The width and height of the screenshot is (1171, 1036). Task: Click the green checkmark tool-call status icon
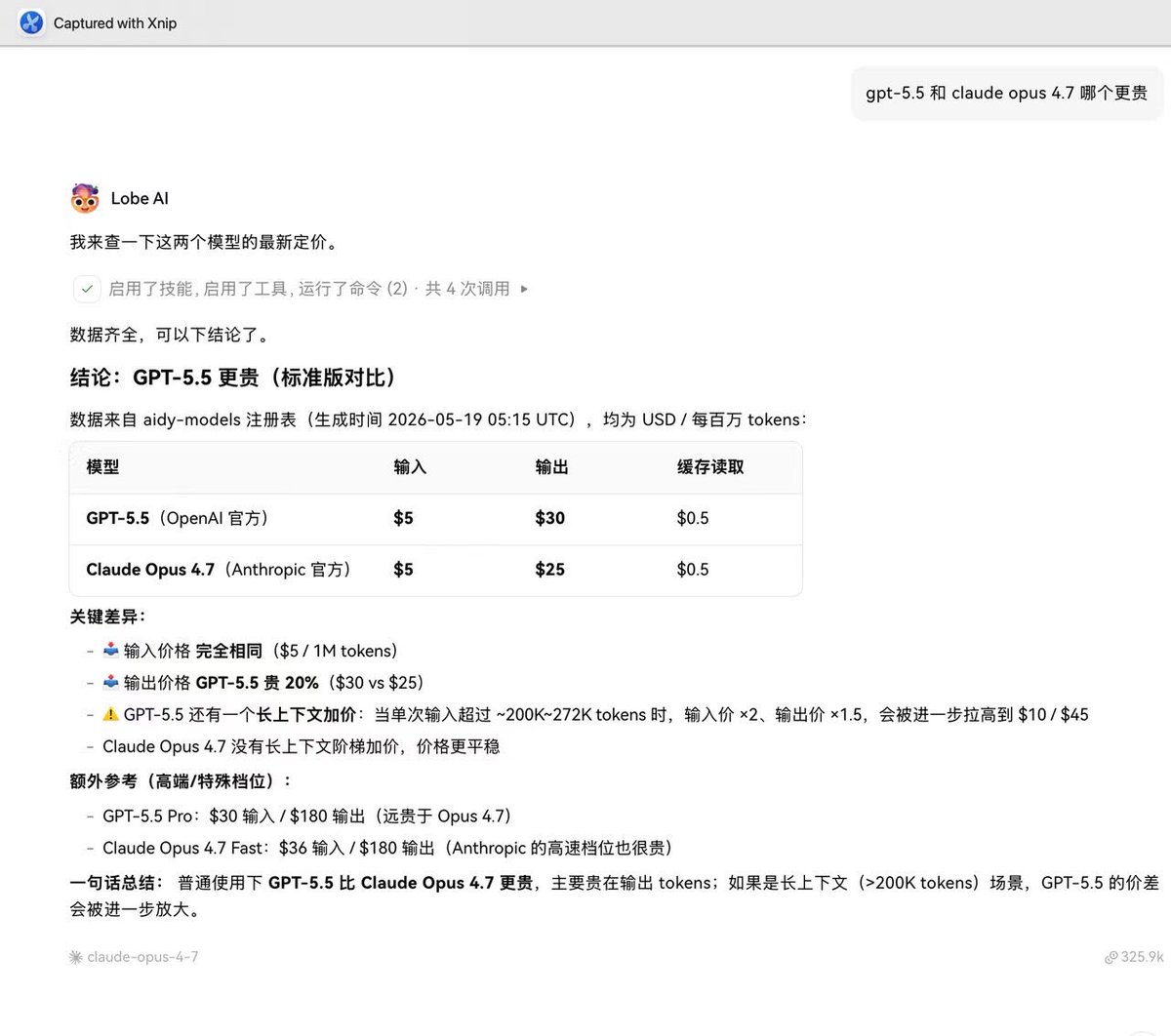[x=87, y=289]
